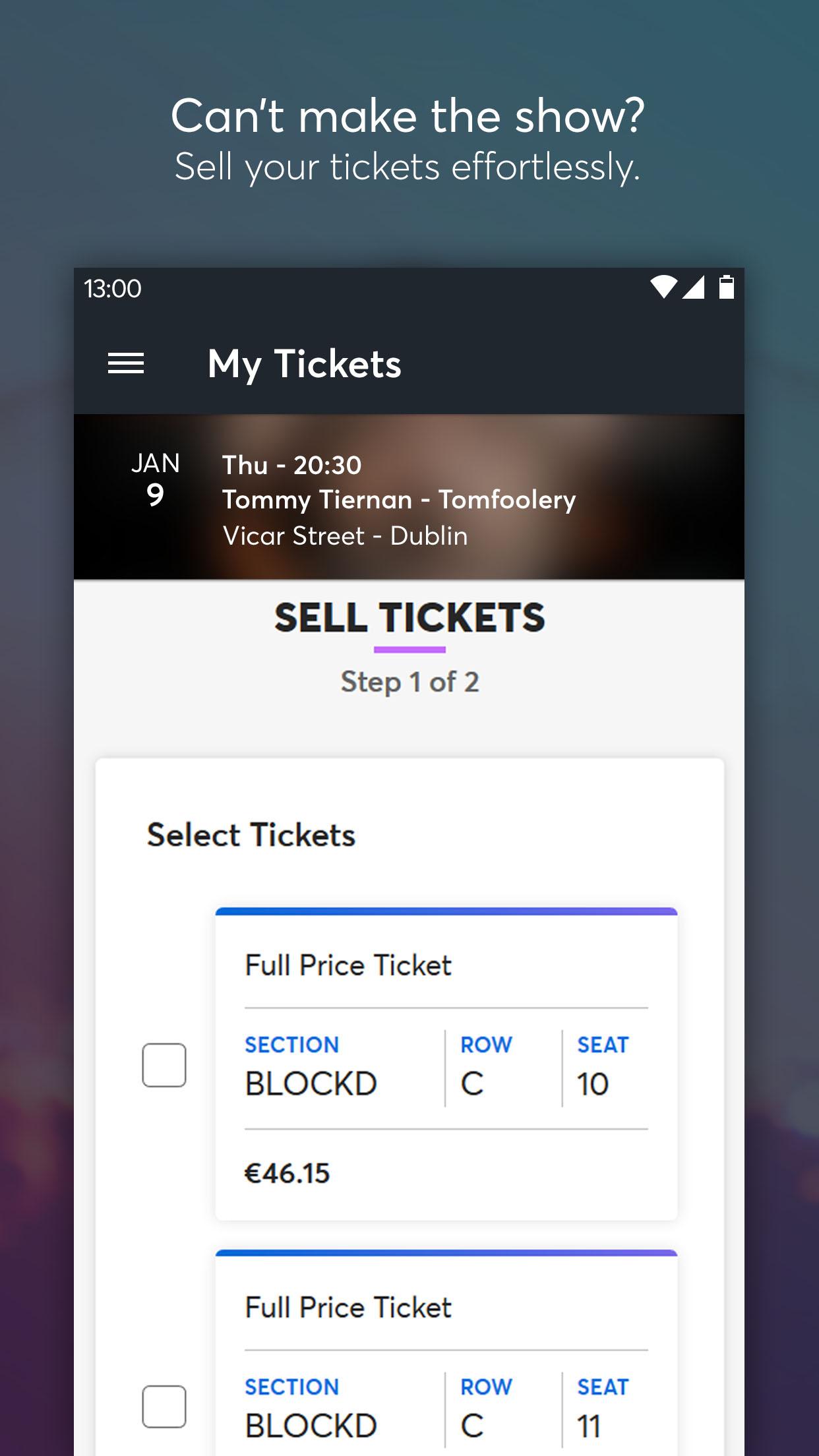Viewport: 819px width, 1456px height.
Task: Tap the battery status icon
Action: (726, 287)
